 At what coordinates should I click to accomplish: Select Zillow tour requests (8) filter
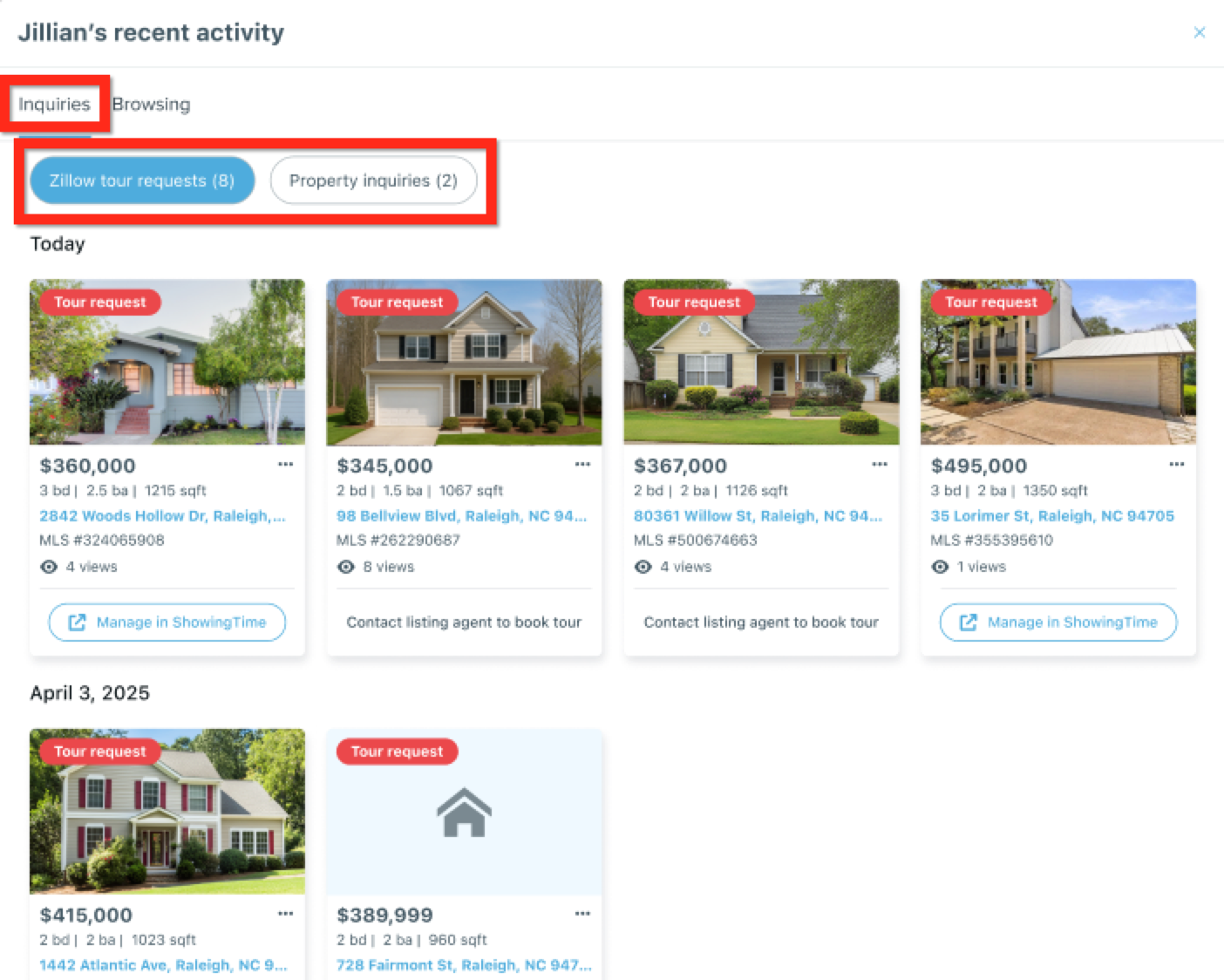142,180
